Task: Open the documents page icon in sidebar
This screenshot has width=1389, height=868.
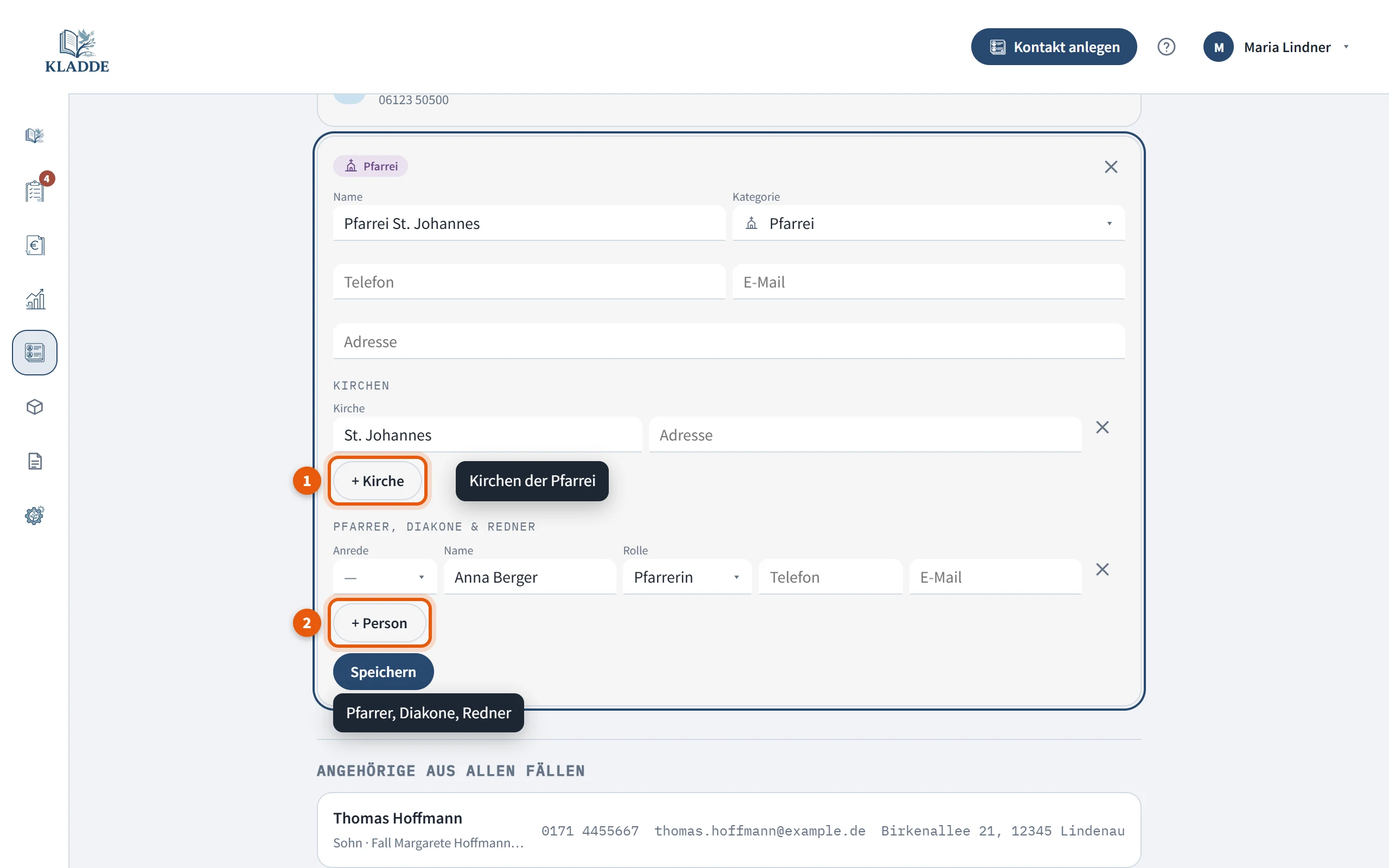Action: point(34,461)
